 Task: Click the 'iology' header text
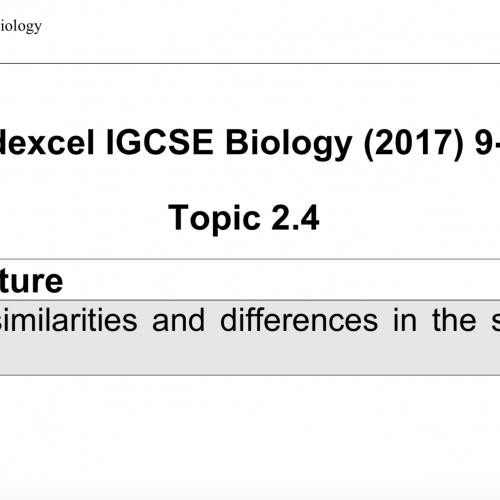tap(21, 26)
